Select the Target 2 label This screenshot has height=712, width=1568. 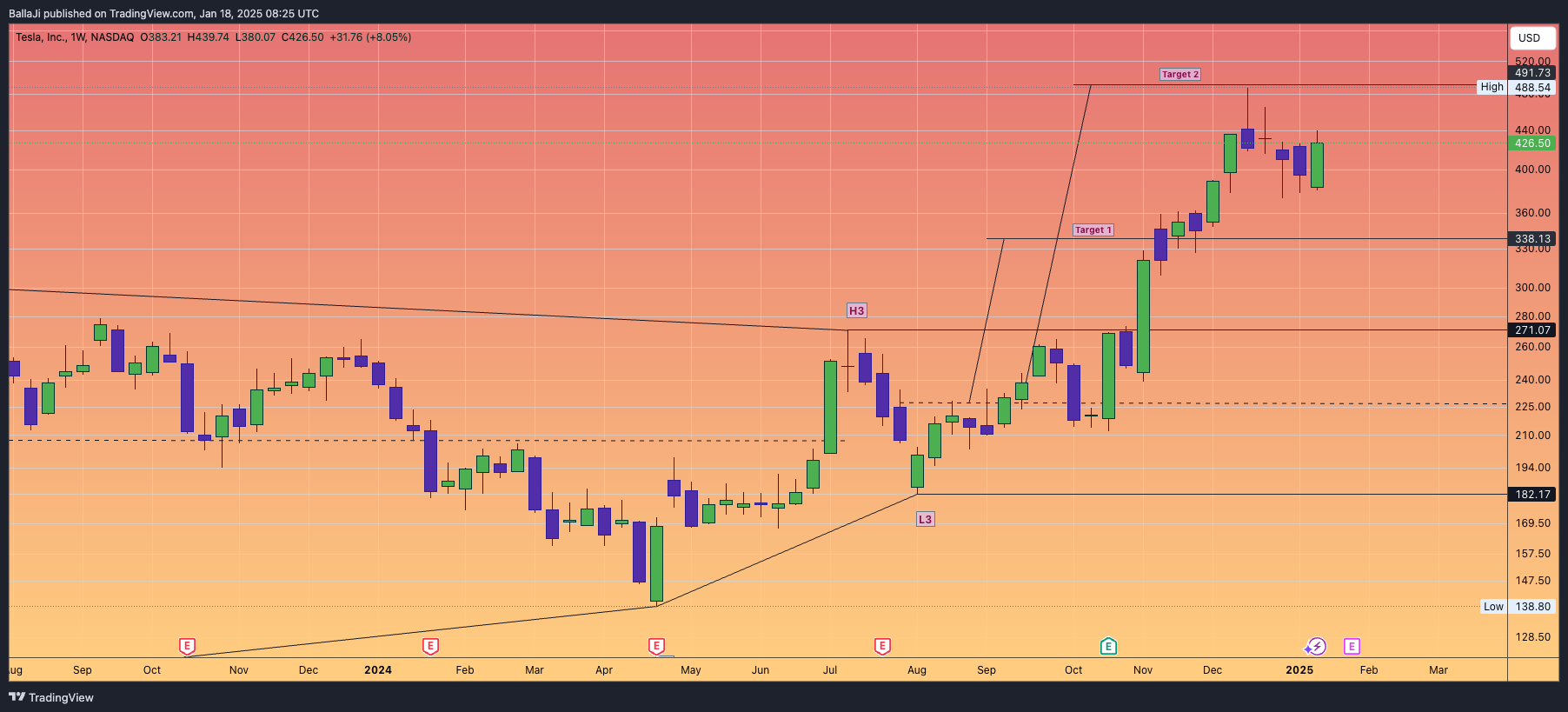coord(1180,75)
